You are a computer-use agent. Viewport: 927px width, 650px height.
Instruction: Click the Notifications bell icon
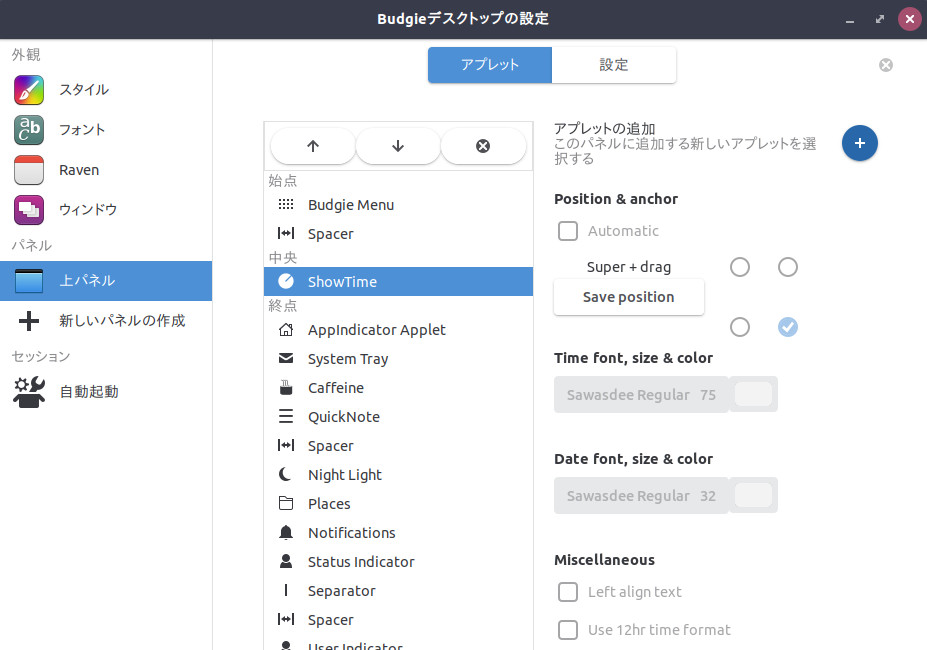286,532
